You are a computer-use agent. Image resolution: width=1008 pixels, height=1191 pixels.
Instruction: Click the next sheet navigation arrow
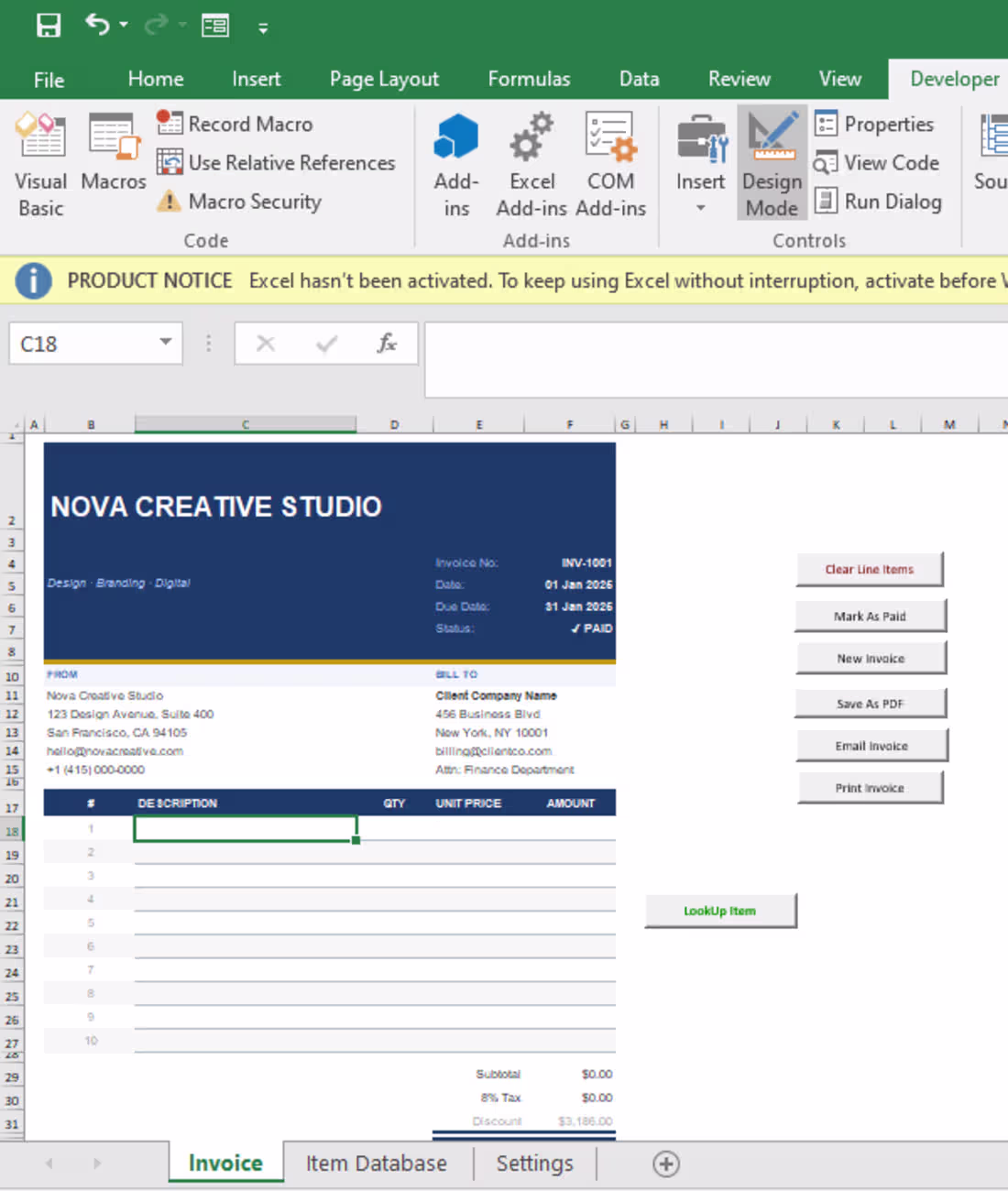click(97, 1164)
